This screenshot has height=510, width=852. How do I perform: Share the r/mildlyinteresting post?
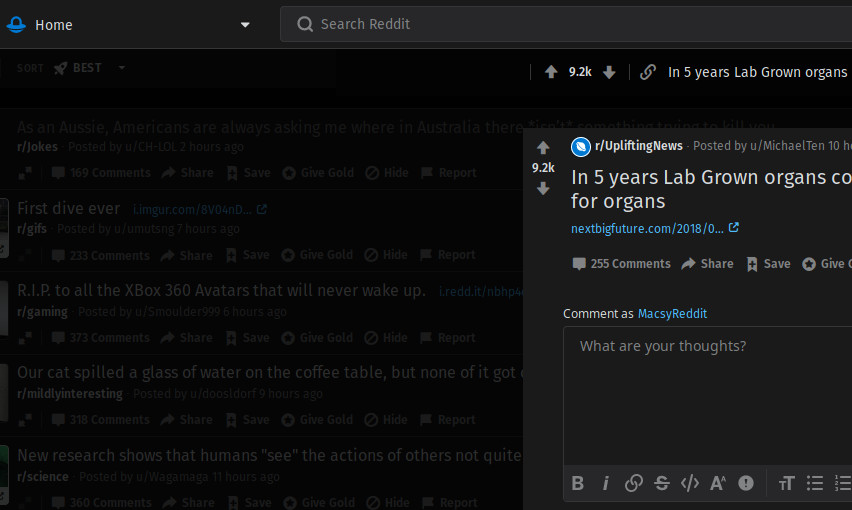[x=187, y=420]
